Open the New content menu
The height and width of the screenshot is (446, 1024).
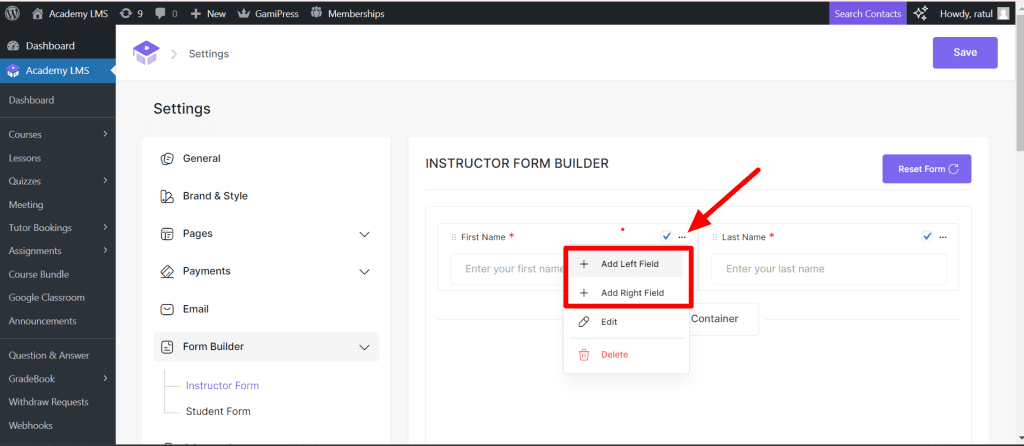(208, 13)
